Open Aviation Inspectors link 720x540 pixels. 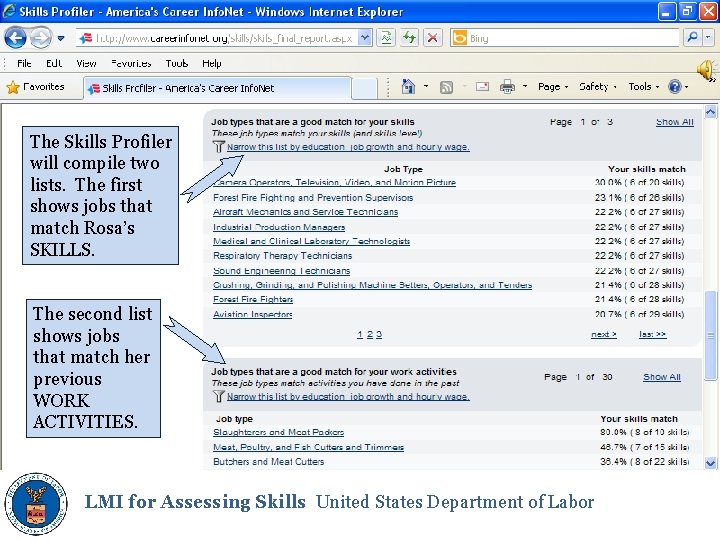(x=253, y=315)
